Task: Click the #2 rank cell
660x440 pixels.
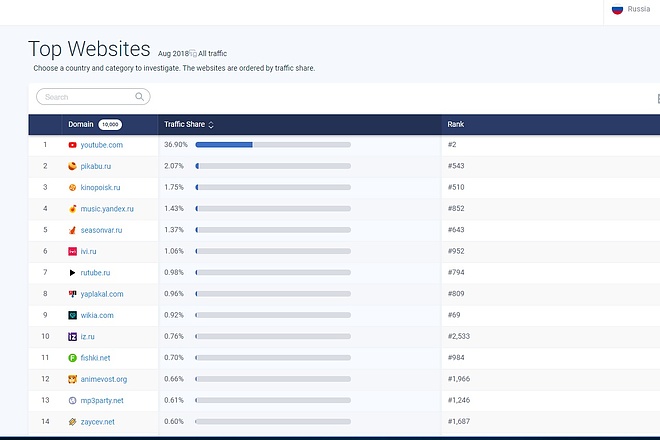Action: [452, 144]
